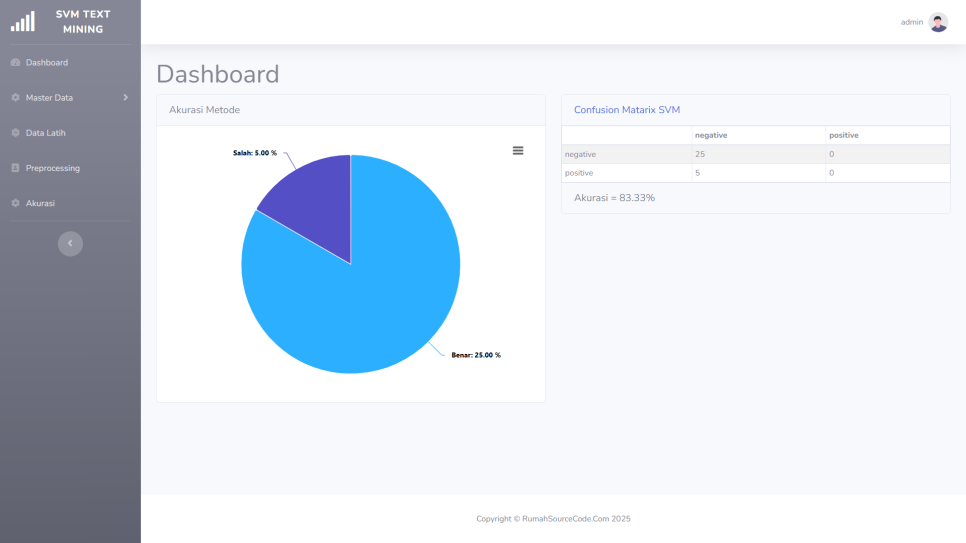Expand the Master Data submenu chevron

(125, 97)
